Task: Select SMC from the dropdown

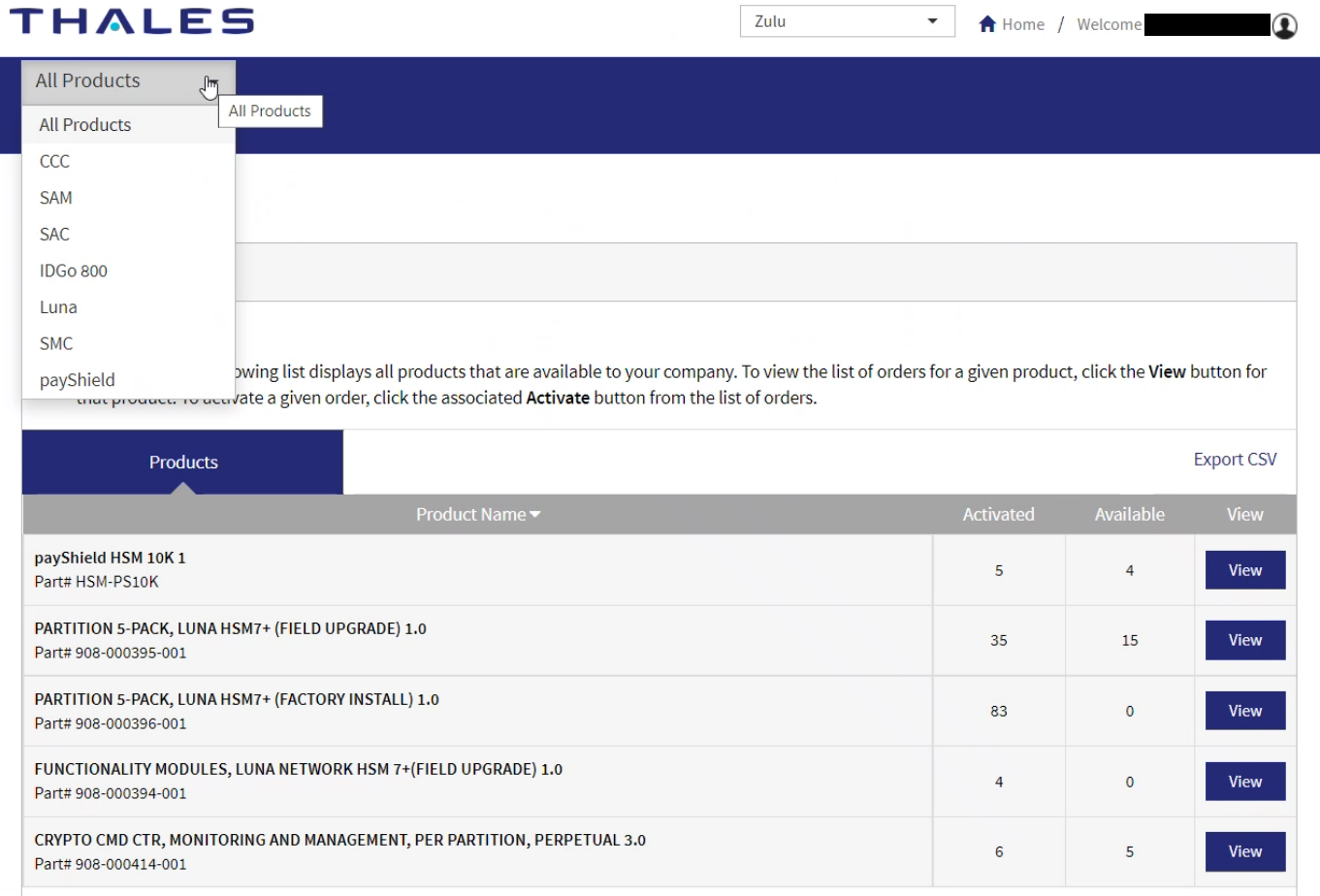Action: 128,343
